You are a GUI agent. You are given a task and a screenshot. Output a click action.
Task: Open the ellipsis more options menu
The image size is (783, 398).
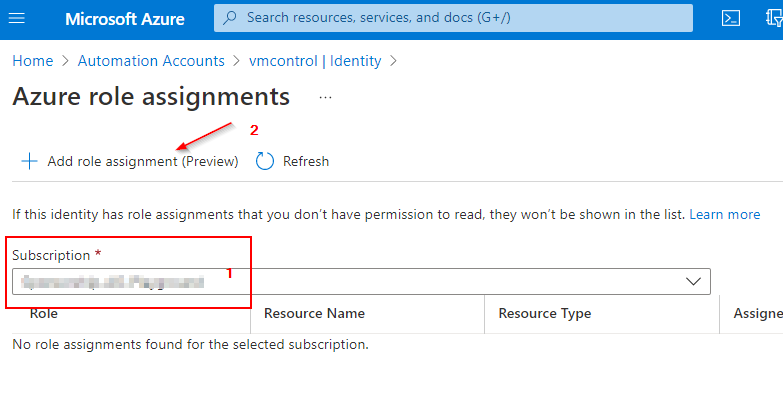click(325, 97)
